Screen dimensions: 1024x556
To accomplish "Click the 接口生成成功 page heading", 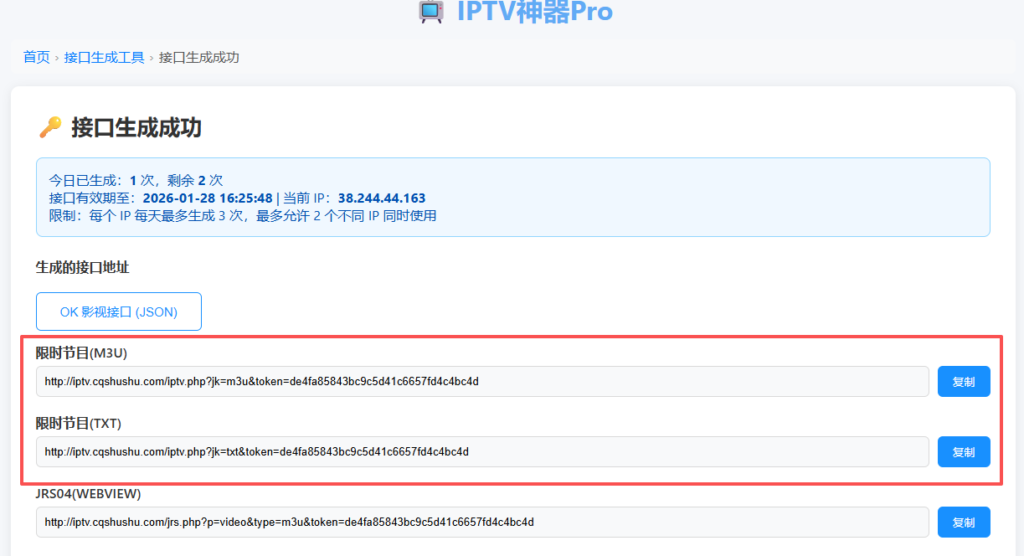I will [136, 127].
